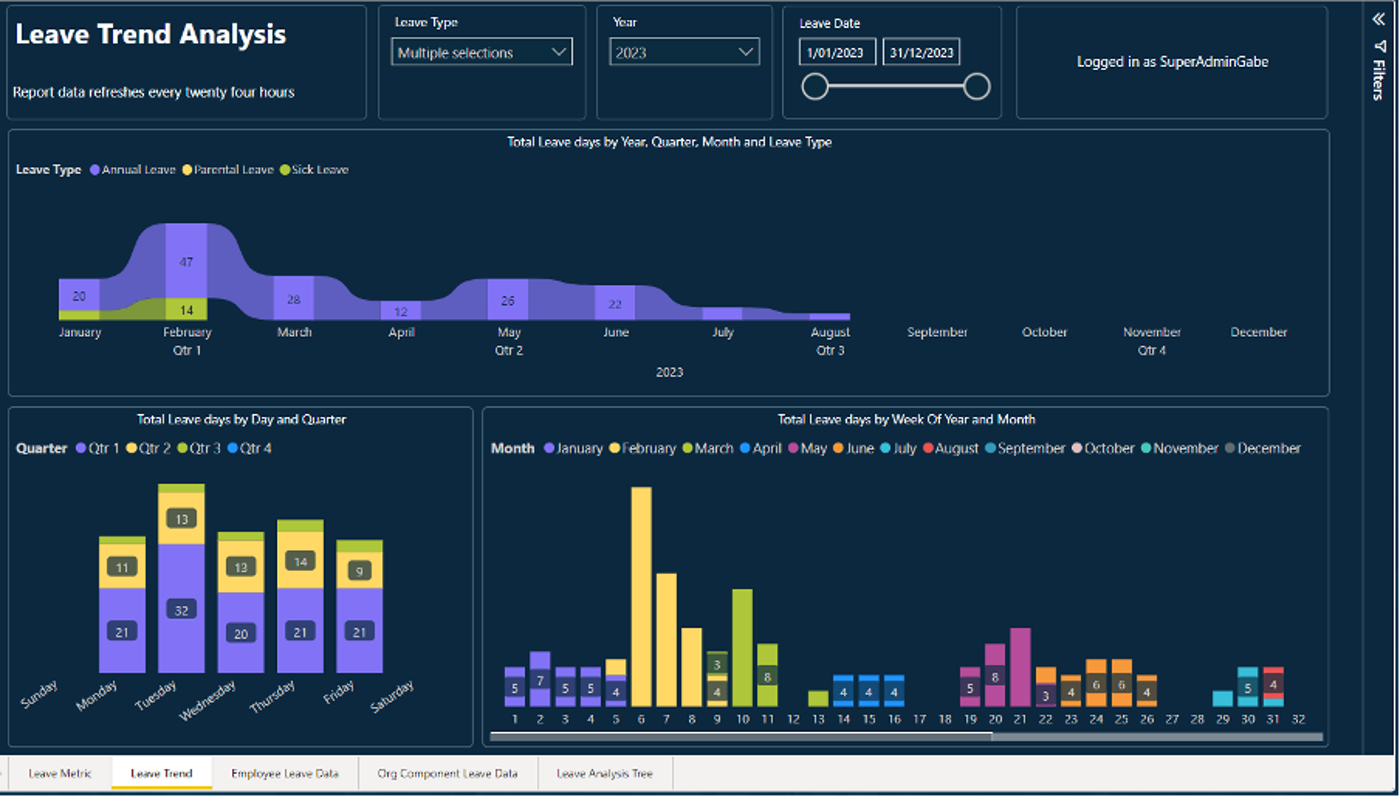Expand the Filters pane double-chevron icon
This screenshot has height=796, width=1400.
(1378, 19)
